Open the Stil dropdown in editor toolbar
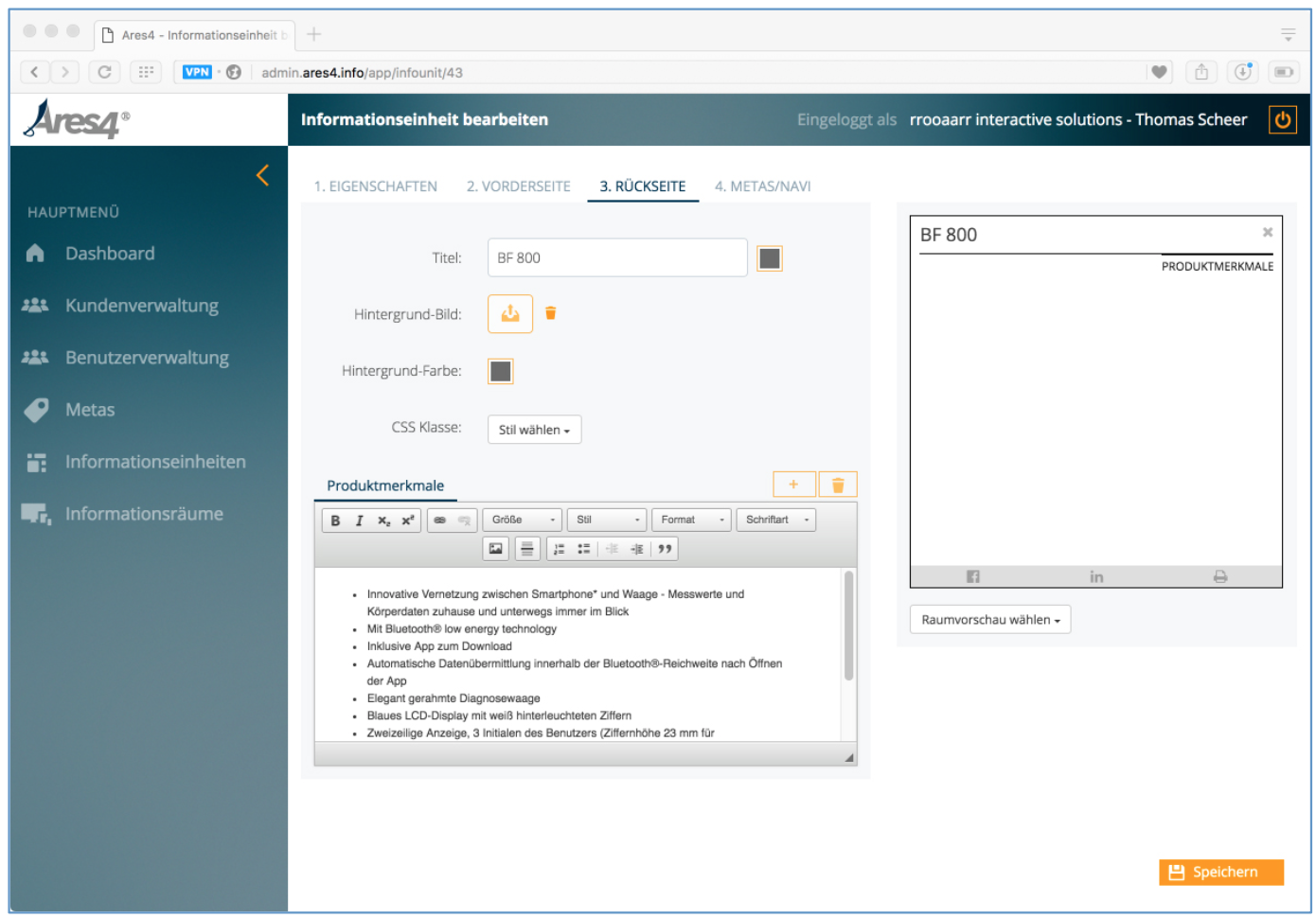 coord(607,521)
